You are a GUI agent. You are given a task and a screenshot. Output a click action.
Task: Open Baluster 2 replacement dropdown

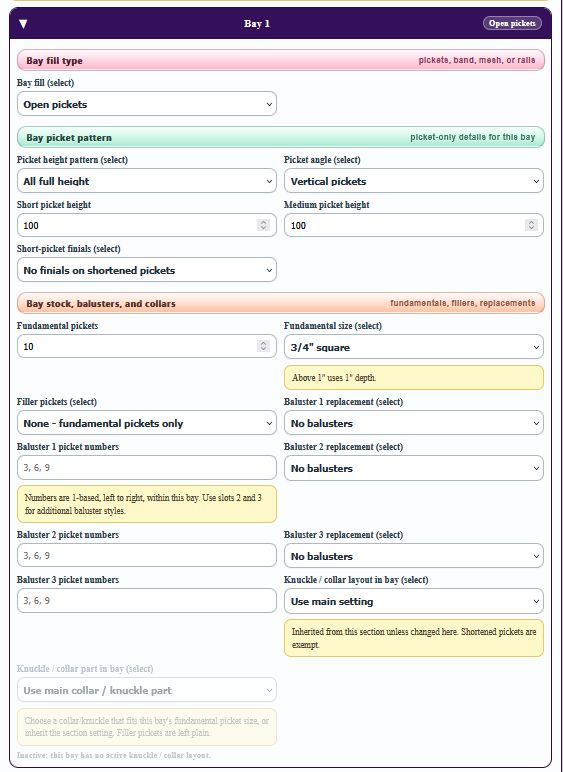click(x=414, y=468)
